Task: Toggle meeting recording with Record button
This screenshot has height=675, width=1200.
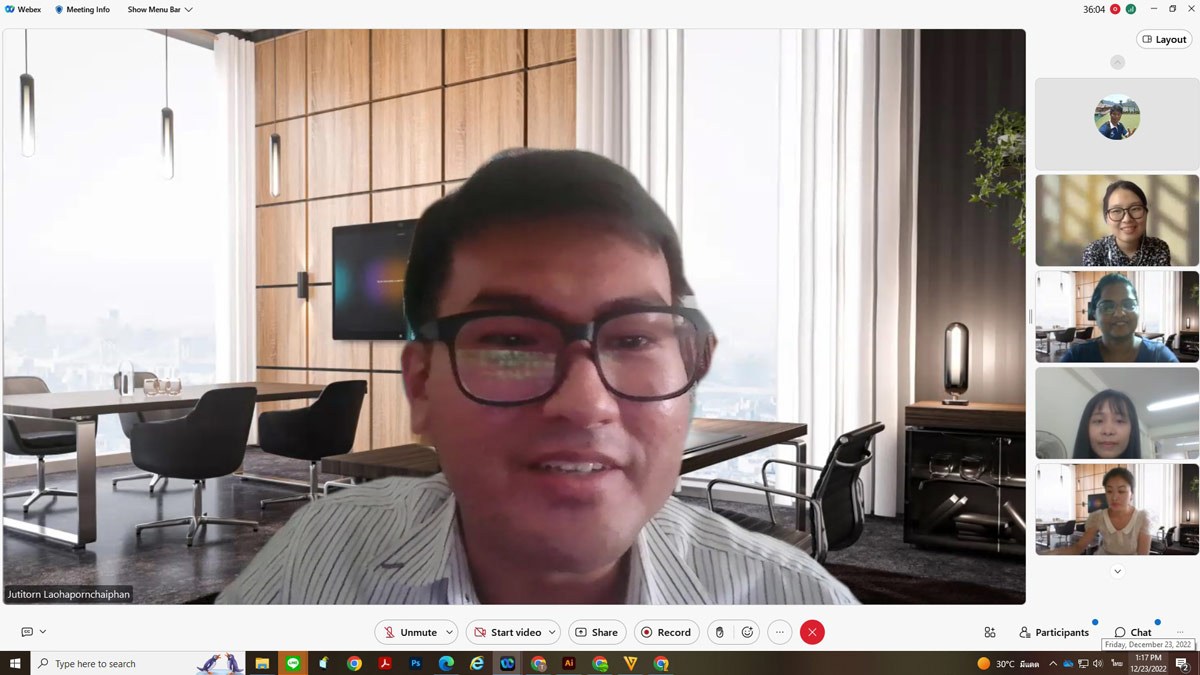Action: pos(666,632)
